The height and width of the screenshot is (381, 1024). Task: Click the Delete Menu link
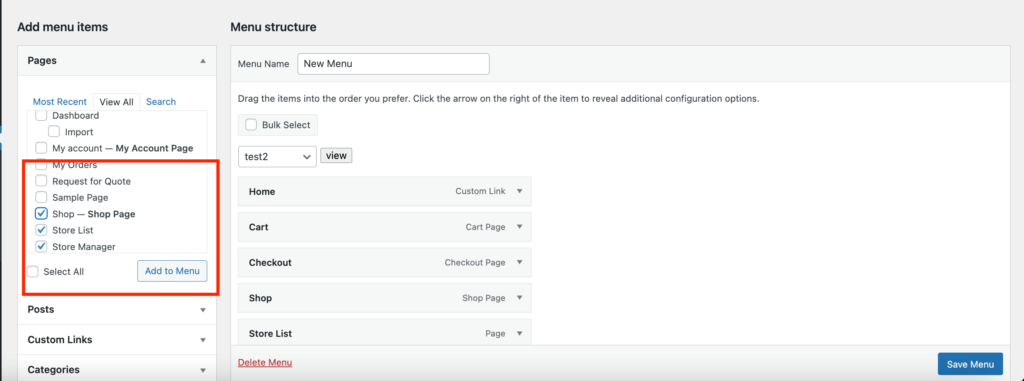(265, 363)
